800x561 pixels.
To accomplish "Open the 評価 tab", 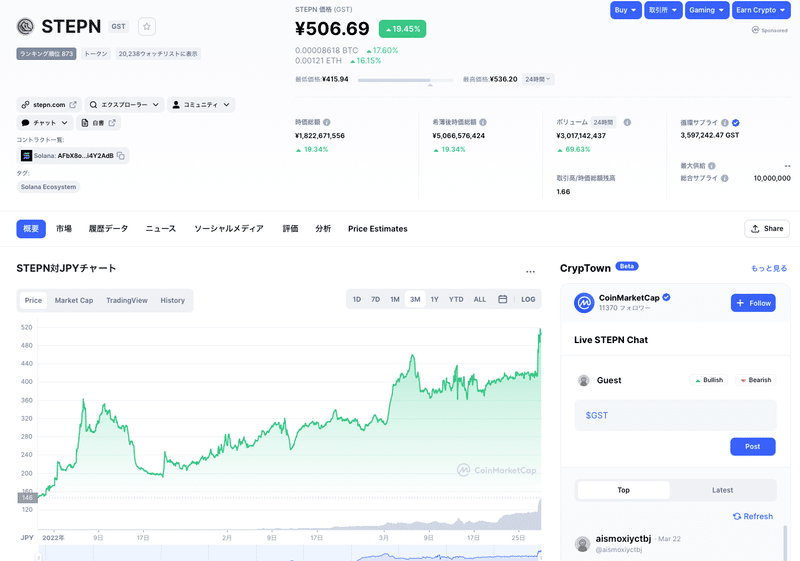I will [290, 229].
